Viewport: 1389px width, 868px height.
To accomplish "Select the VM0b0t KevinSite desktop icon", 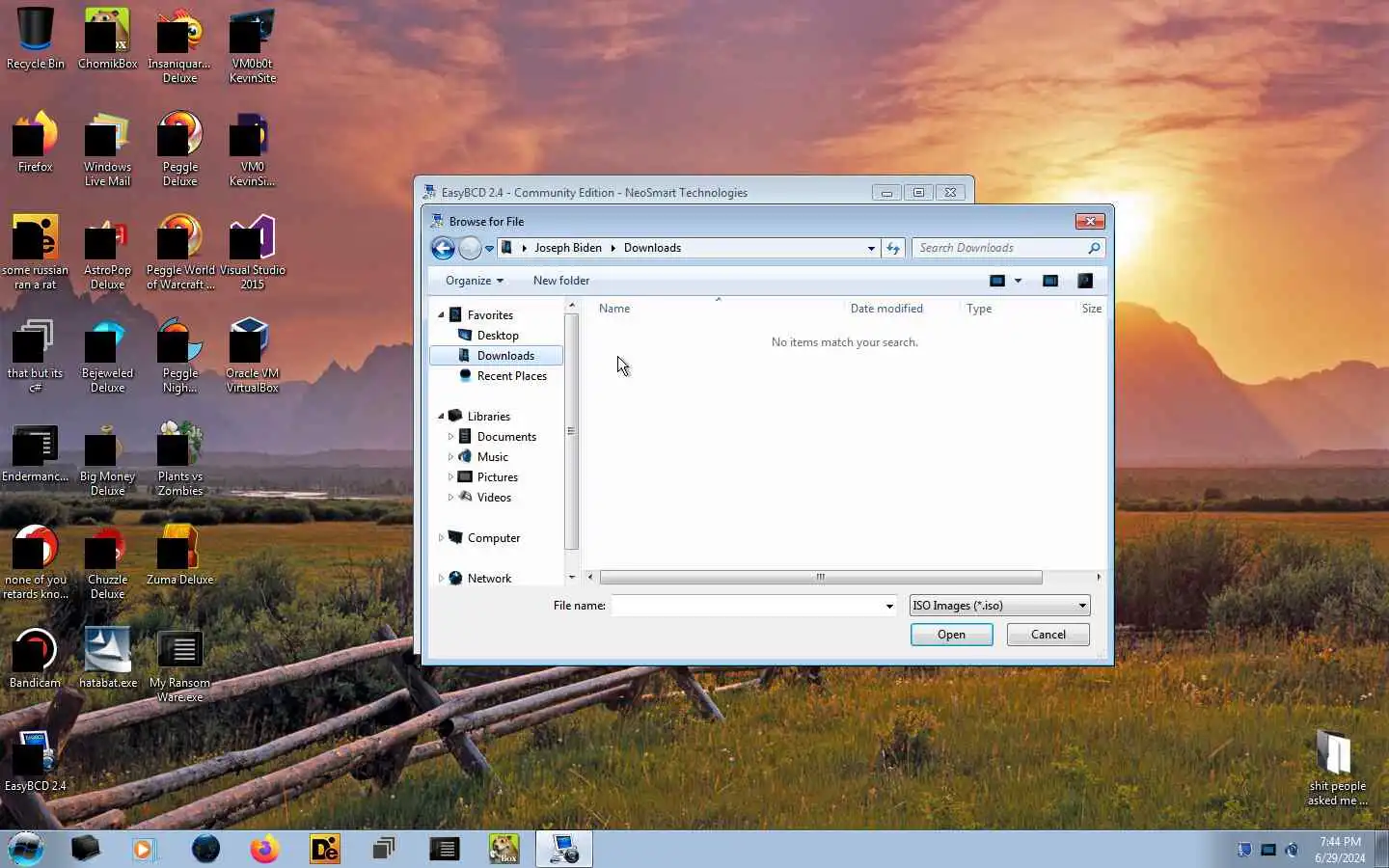I will coord(252,45).
